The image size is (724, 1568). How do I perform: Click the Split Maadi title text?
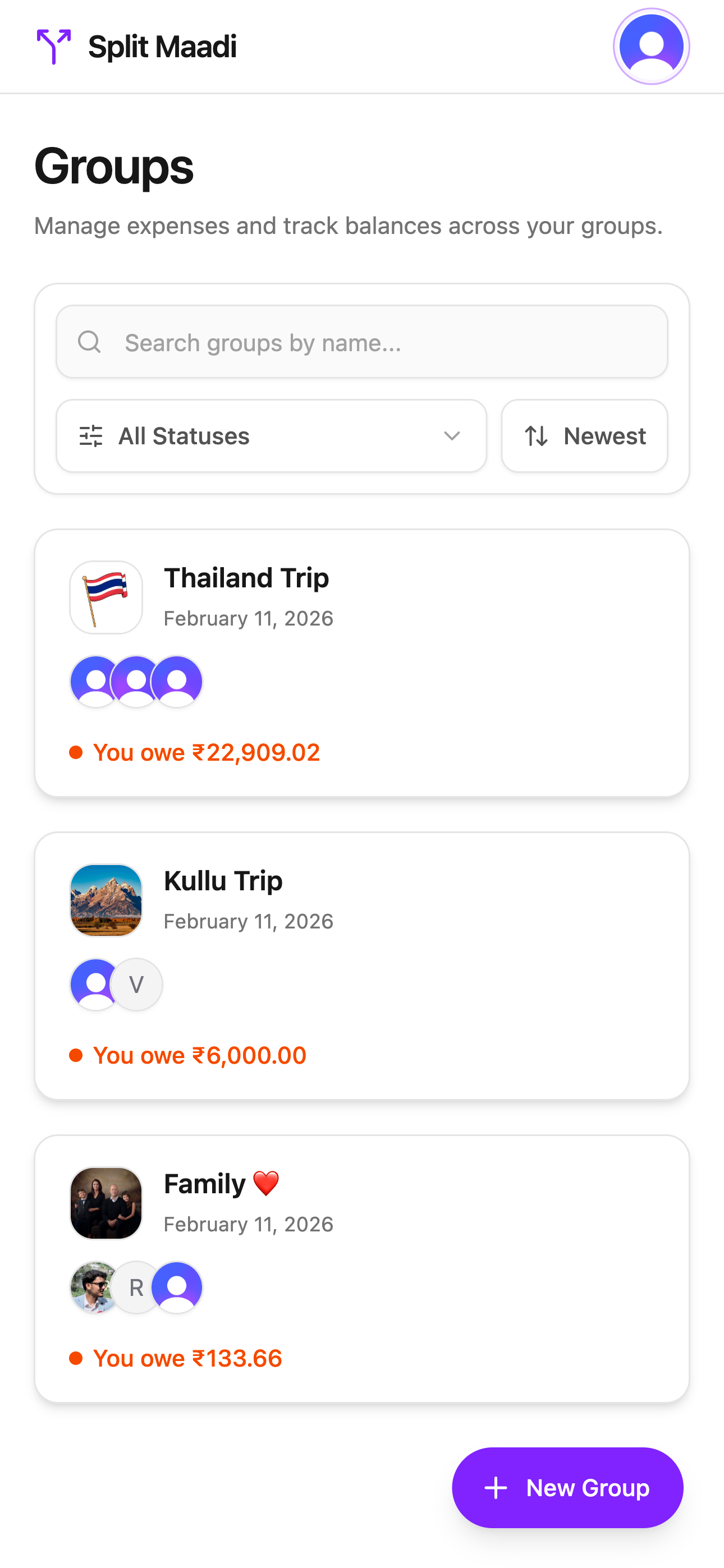click(162, 47)
